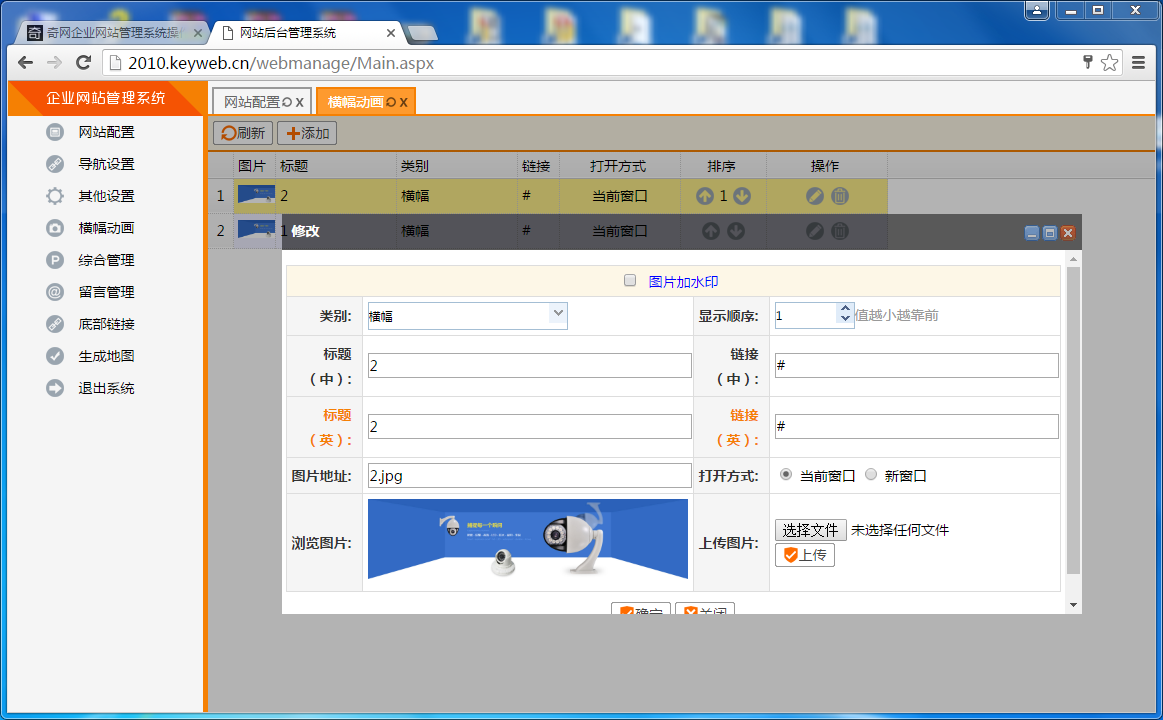
Task: Click the dialog scrollbar up arrow
Action: pos(1073,259)
